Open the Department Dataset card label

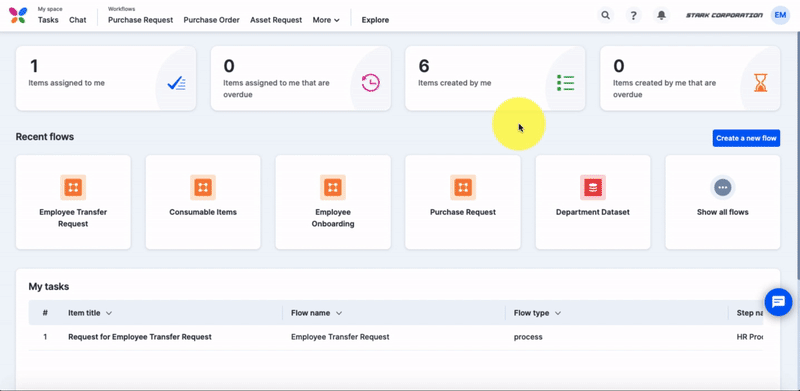[x=593, y=212]
